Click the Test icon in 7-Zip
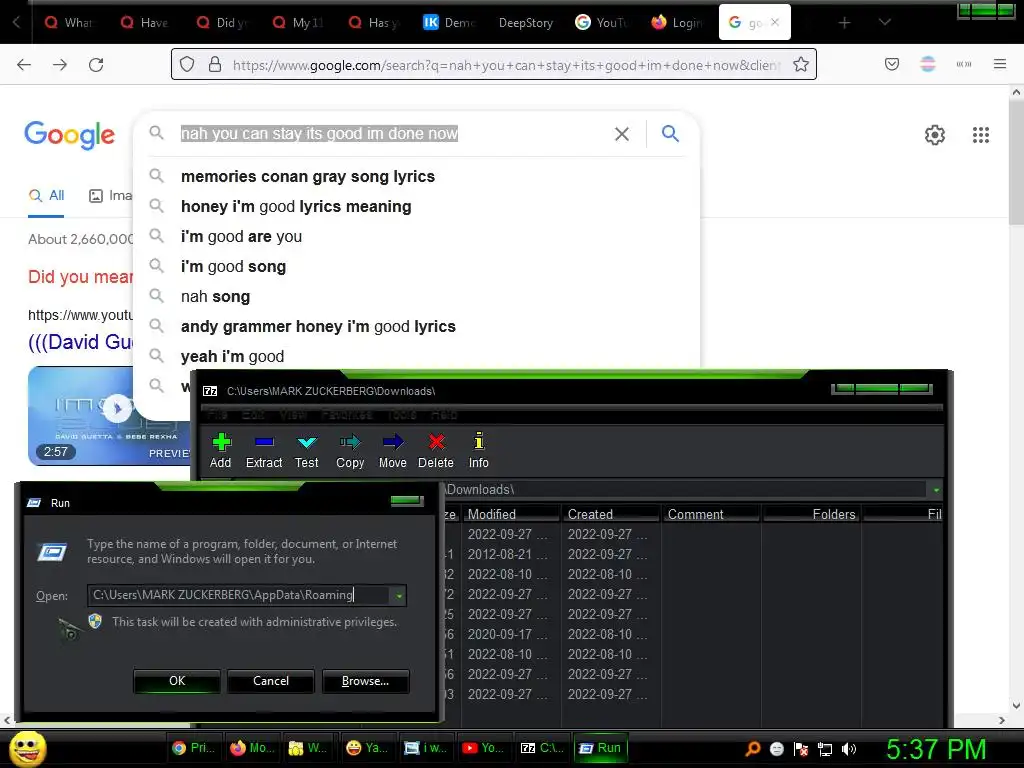The height and width of the screenshot is (768, 1024). (x=306, y=443)
